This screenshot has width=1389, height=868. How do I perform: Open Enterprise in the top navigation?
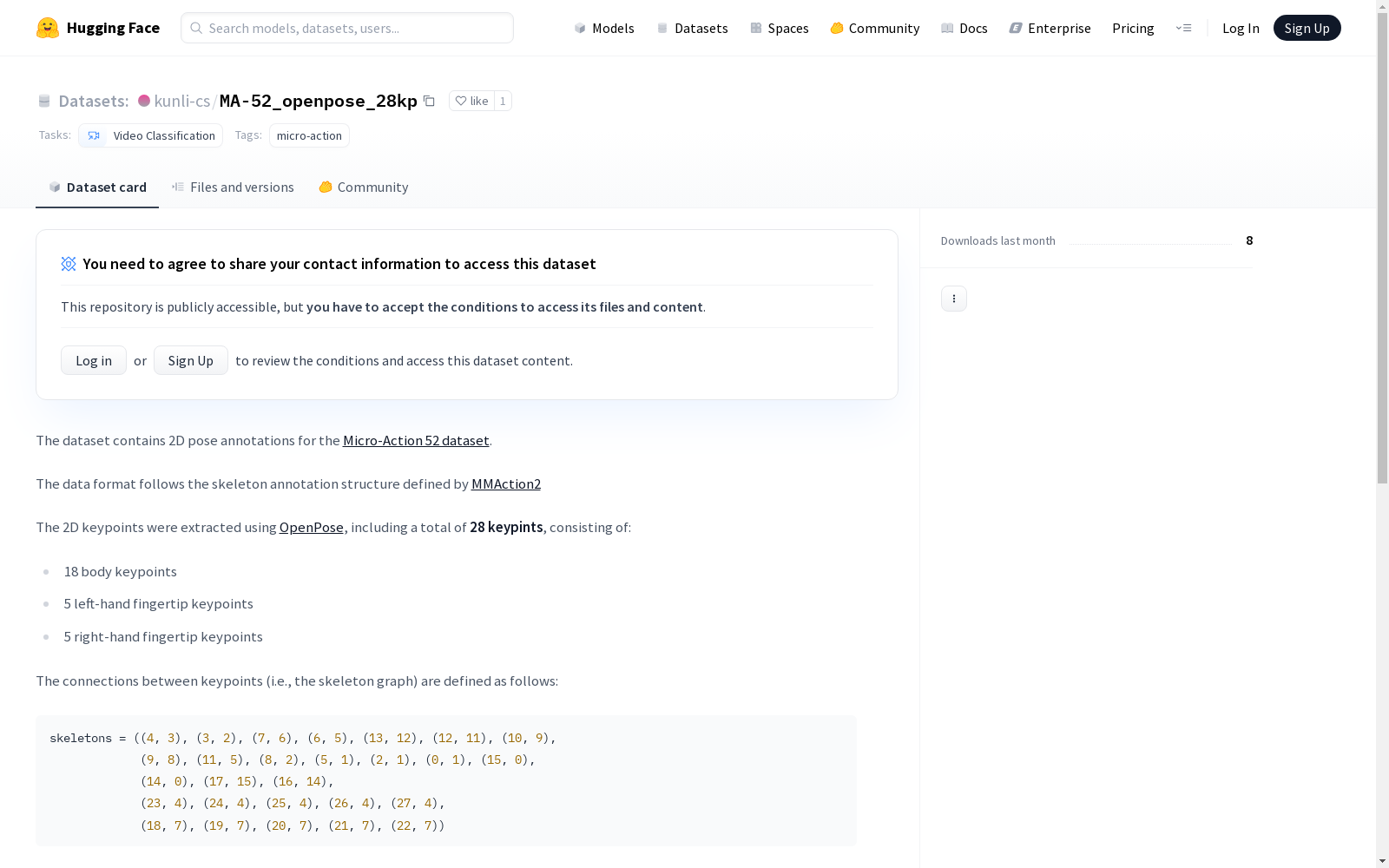1050,28
